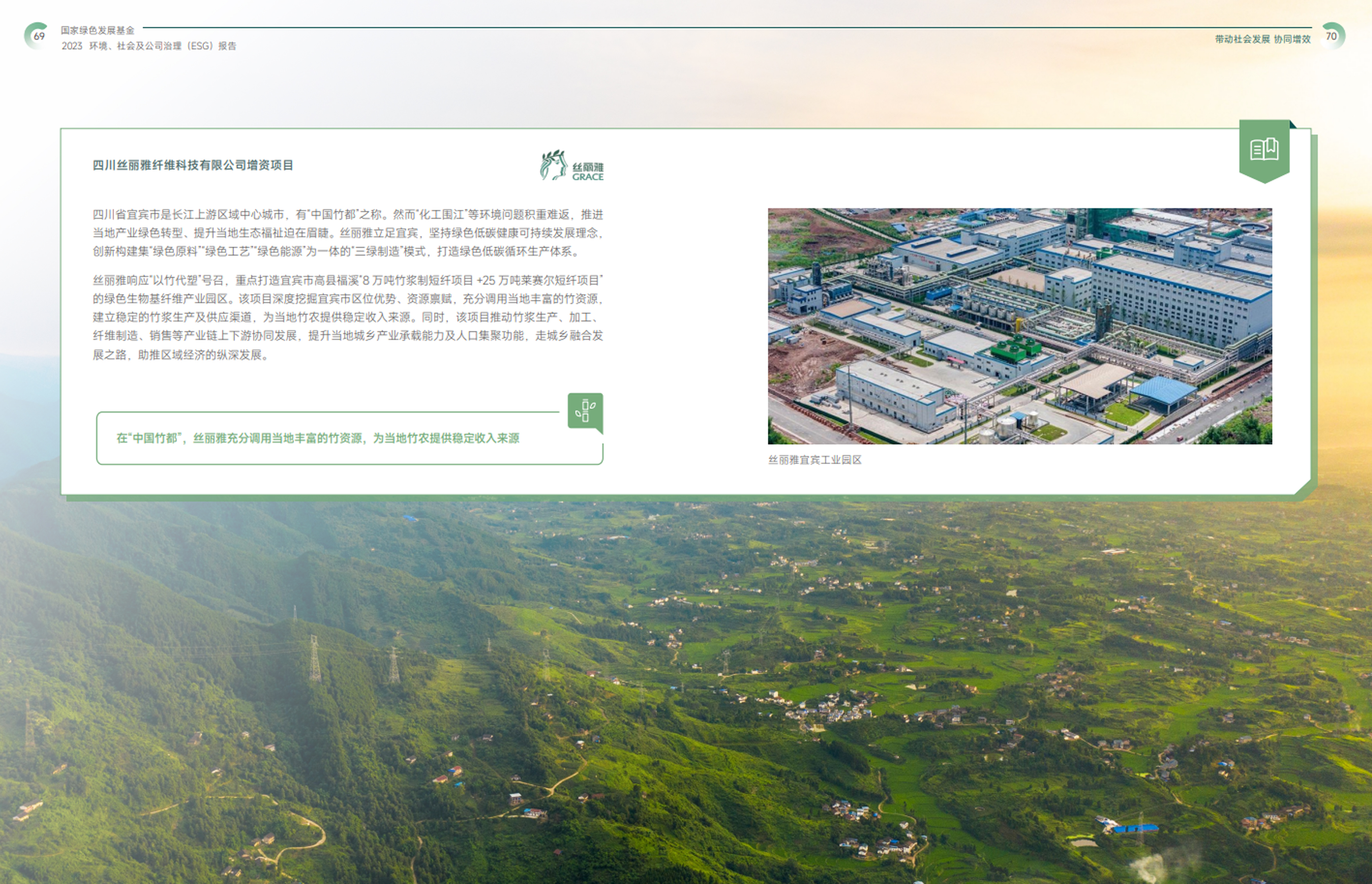This screenshot has height=884, width=1372.
Task: Click the paragraph line starting 四川省宜宾市是长江上游
Action: point(348,215)
